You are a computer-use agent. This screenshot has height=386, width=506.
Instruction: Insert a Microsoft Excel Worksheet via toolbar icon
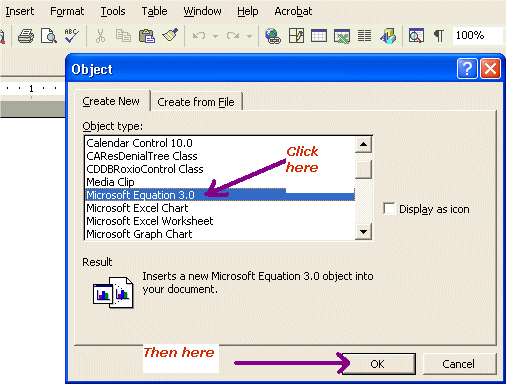point(342,36)
